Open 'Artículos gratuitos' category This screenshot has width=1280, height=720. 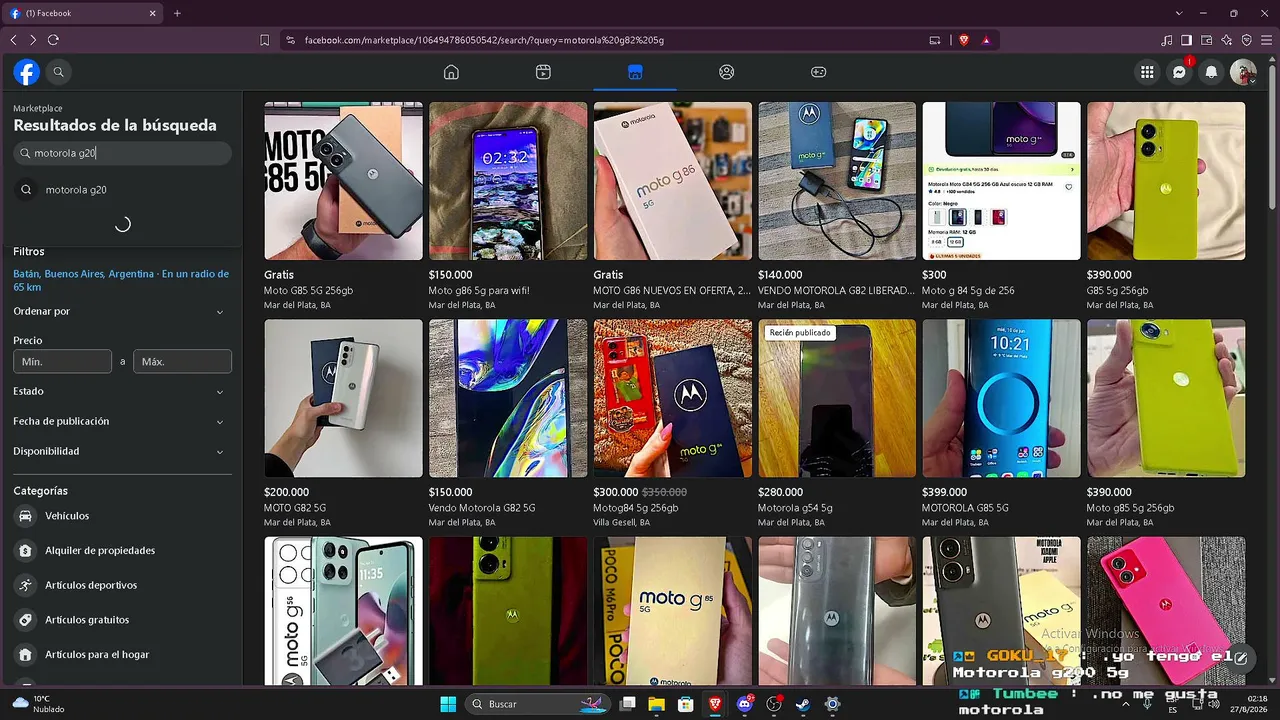pos(122,620)
